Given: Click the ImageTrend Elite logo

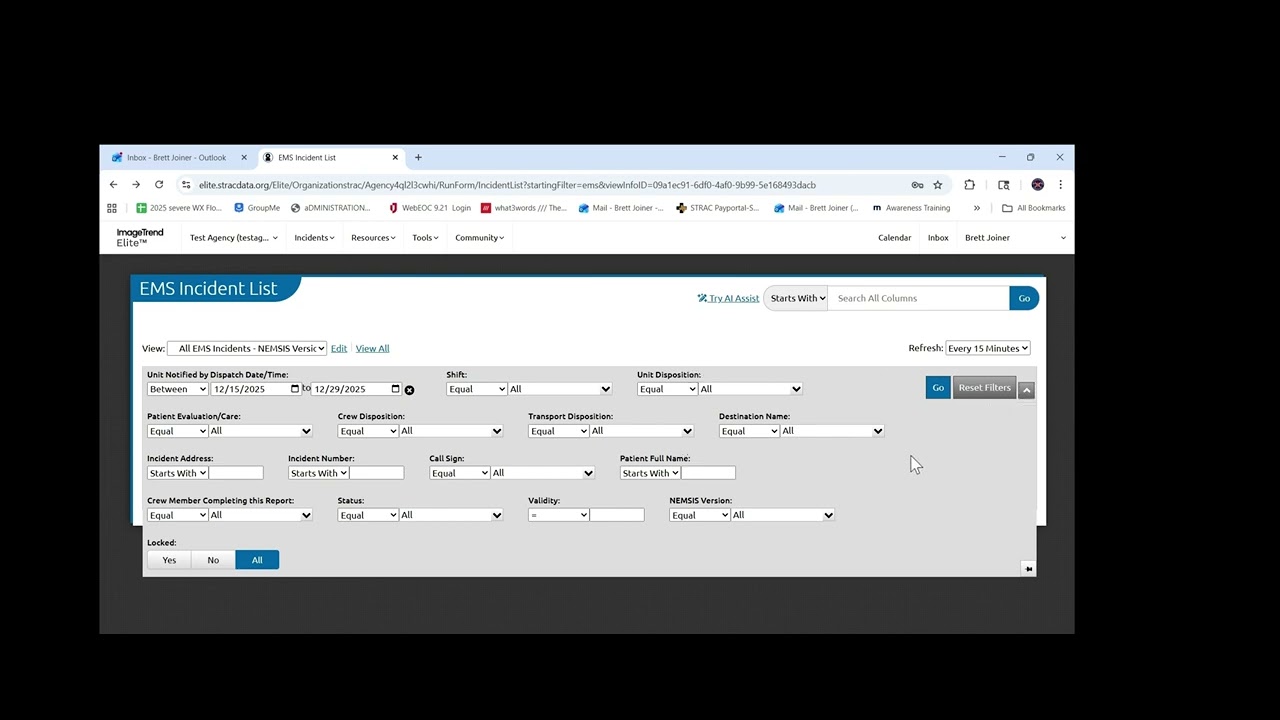Looking at the screenshot, I should pos(140,237).
